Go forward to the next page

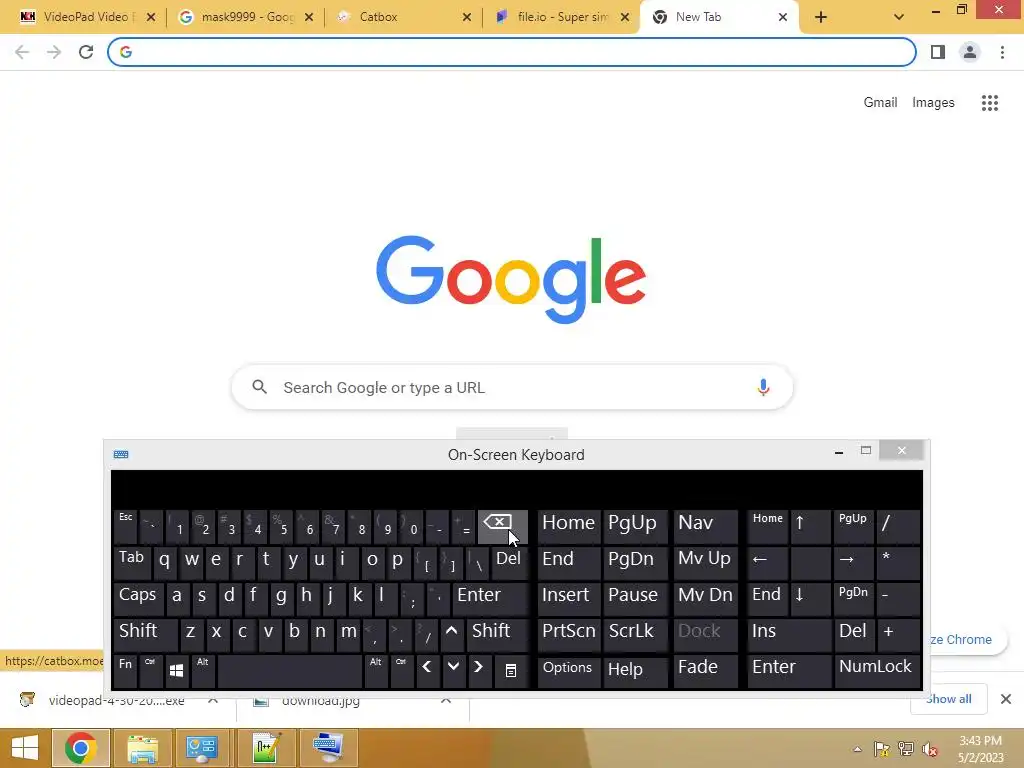pyautogui.click(x=54, y=52)
